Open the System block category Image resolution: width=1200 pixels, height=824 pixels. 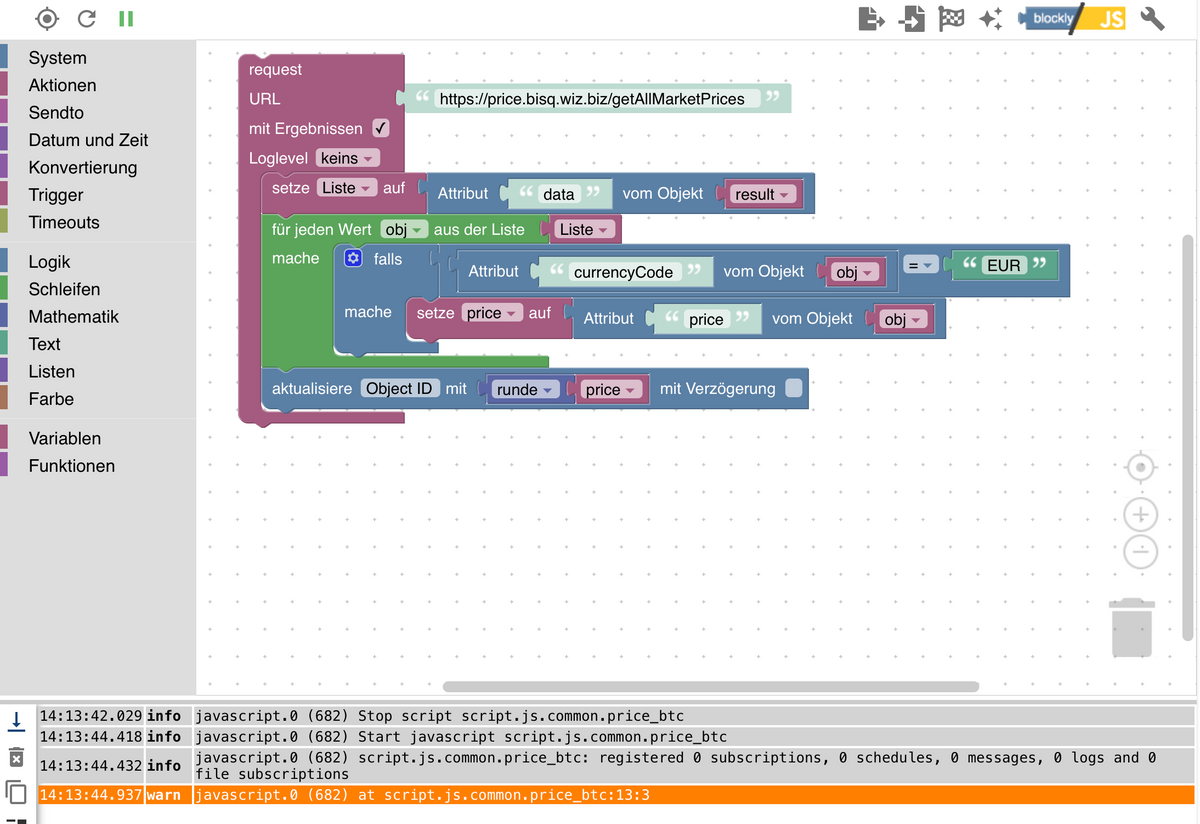click(58, 58)
